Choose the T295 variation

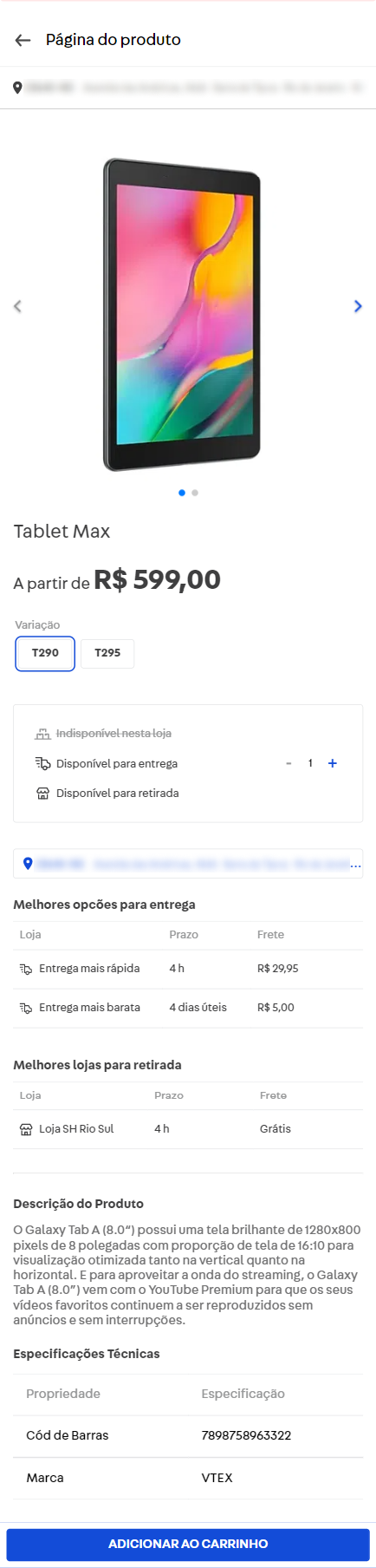pos(107,653)
